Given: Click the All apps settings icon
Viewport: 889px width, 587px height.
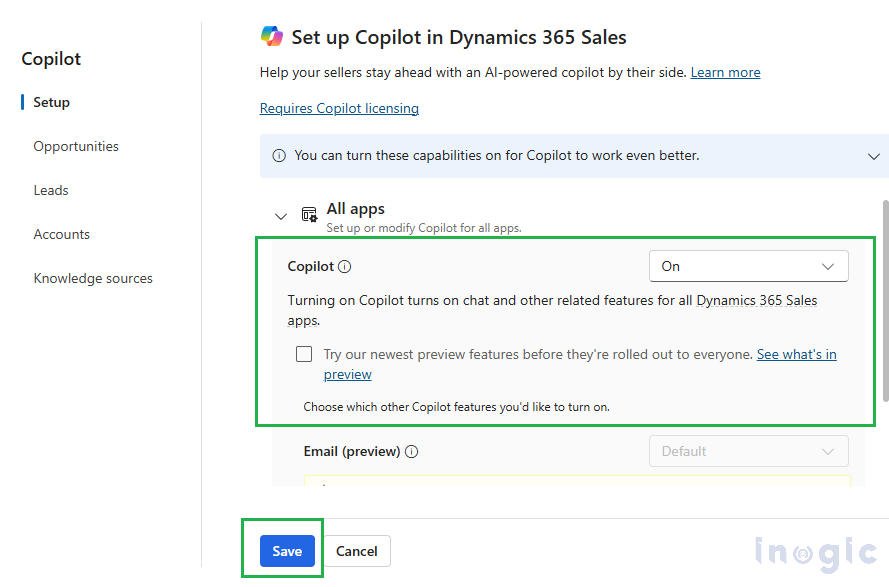Looking at the screenshot, I should pyautogui.click(x=310, y=215).
